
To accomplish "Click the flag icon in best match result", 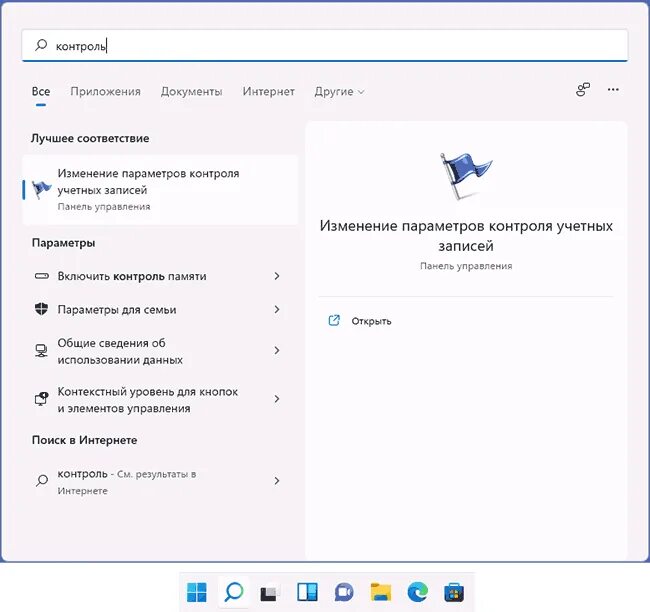I will [41, 189].
